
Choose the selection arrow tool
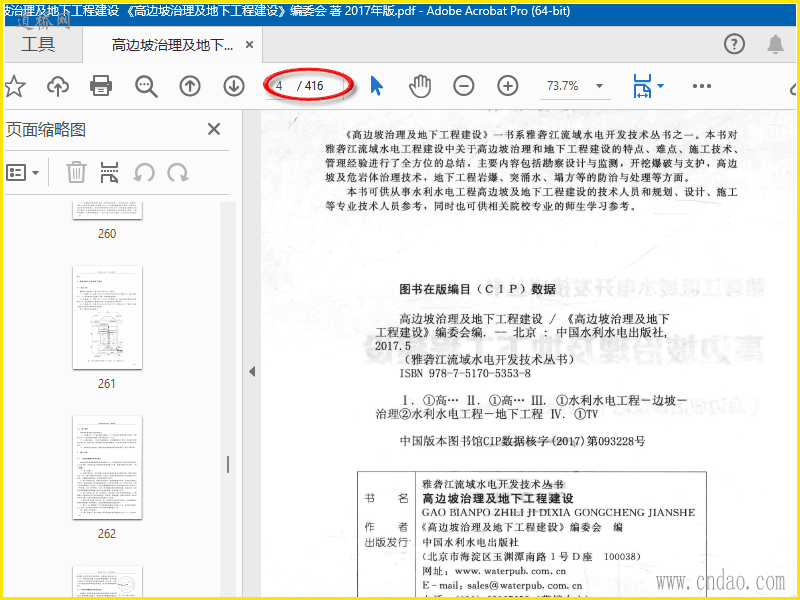click(376, 86)
